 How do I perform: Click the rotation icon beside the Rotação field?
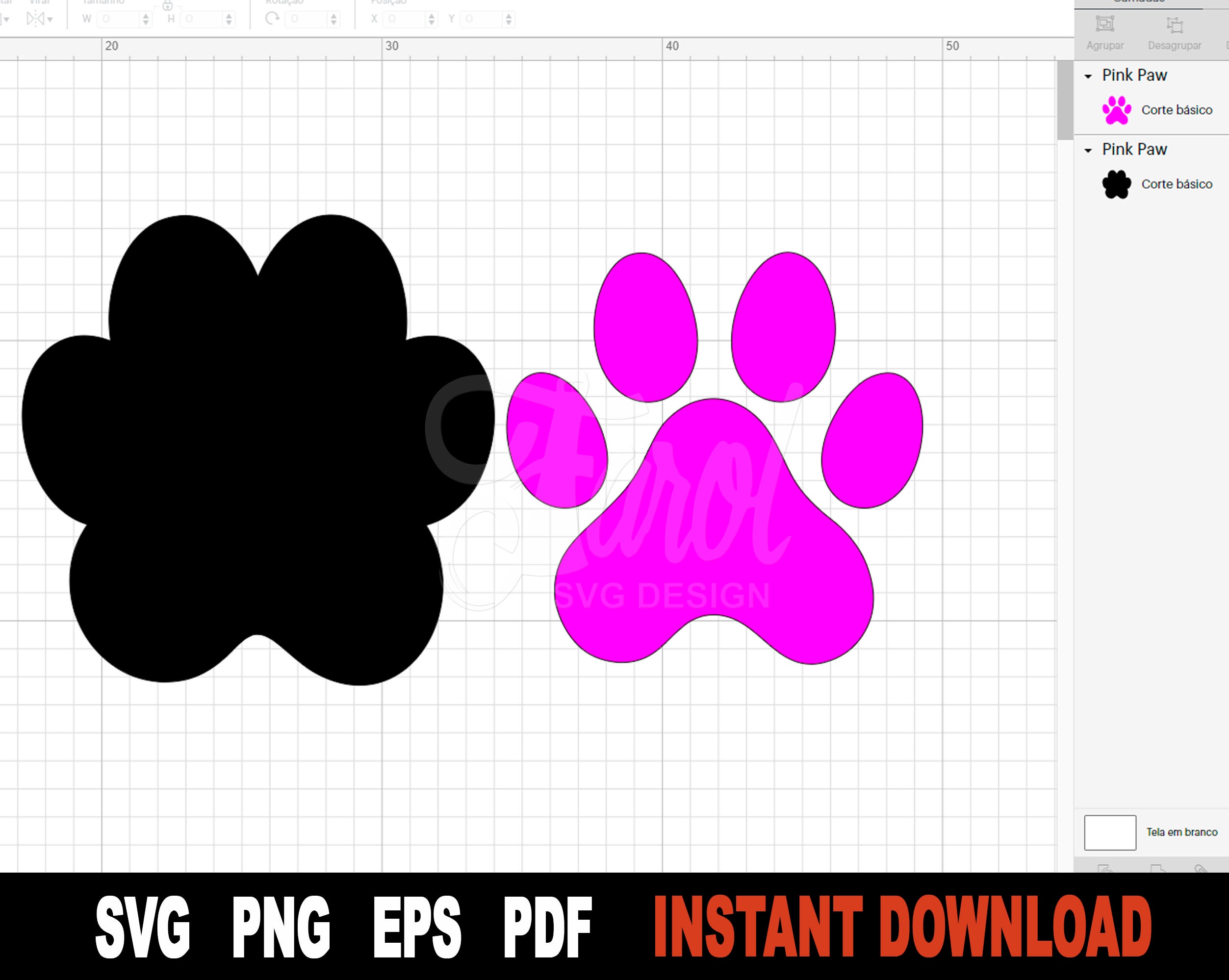tap(274, 19)
